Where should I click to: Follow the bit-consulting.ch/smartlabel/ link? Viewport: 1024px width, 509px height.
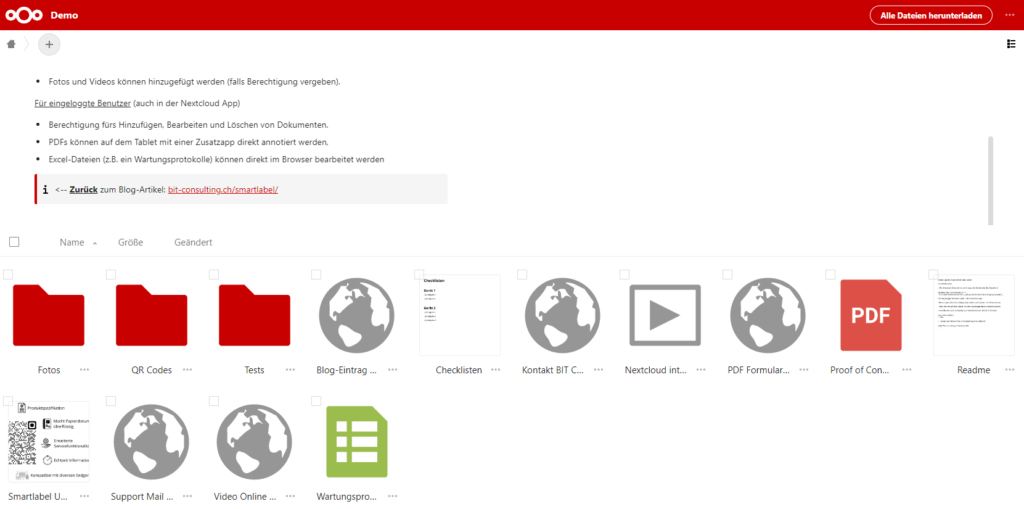pyautogui.click(x=222, y=189)
